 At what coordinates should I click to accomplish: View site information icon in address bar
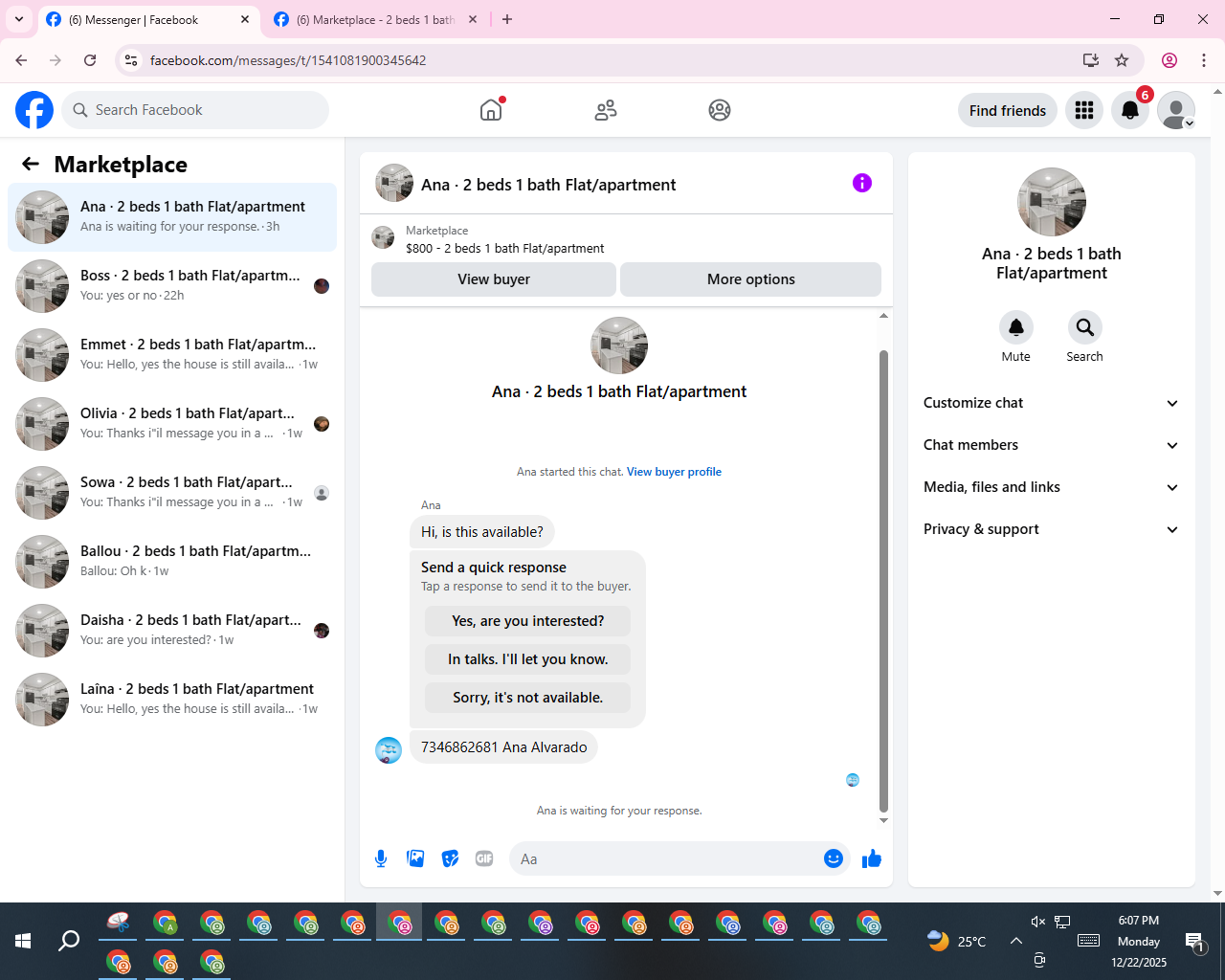point(131,60)
